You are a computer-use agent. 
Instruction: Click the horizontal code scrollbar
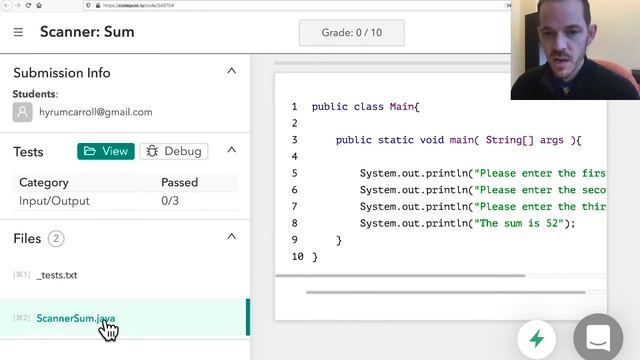point(400,276)
